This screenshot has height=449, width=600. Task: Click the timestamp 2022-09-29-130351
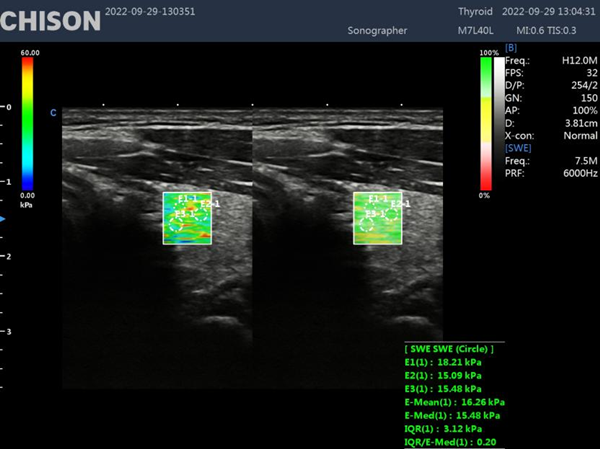[x=150, y=11]
